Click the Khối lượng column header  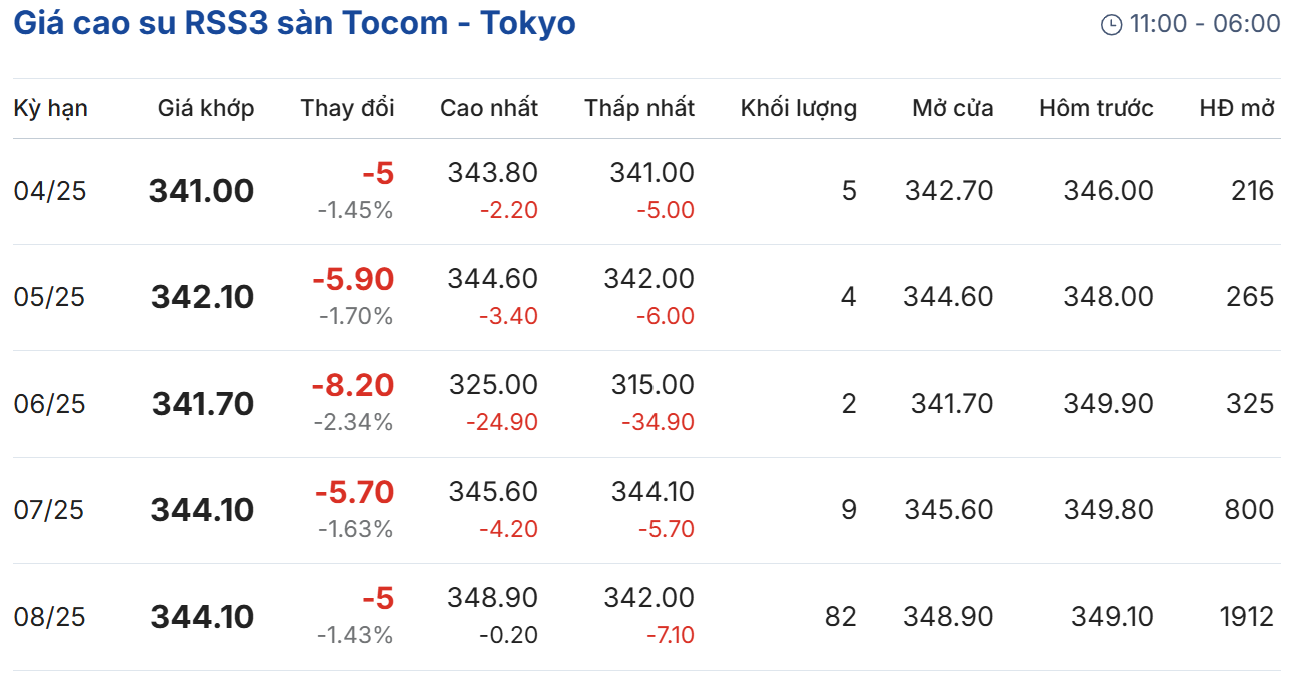coord(798,108)
